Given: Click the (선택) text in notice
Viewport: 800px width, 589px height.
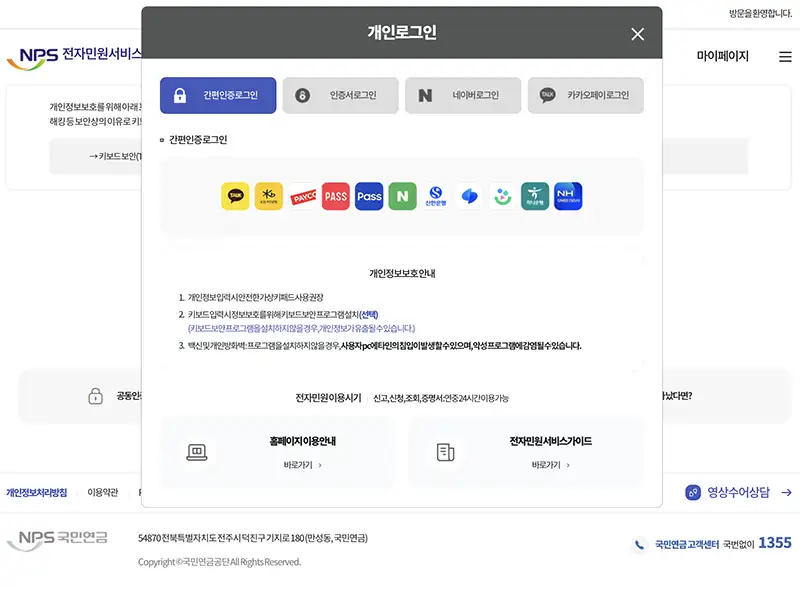Looking at the screenshot, I should click(x=368, y=314).
